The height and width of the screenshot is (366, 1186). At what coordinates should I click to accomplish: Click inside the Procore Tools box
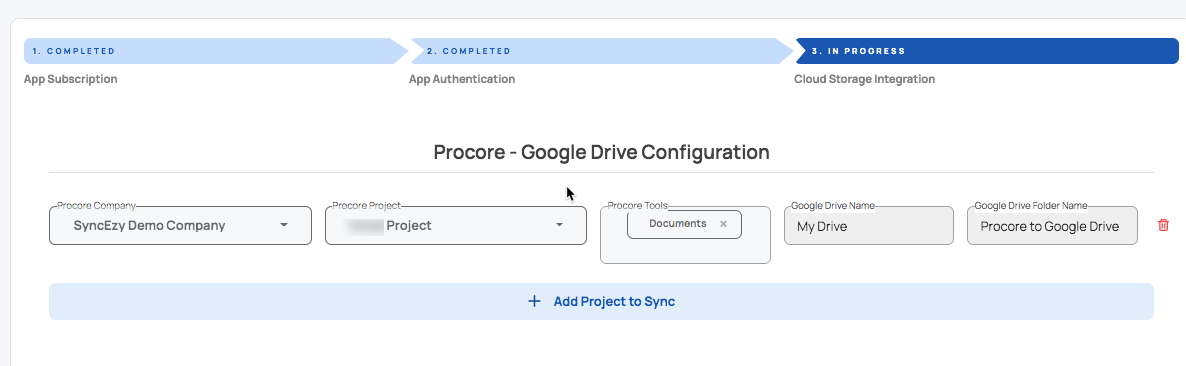tap(685, 251)
